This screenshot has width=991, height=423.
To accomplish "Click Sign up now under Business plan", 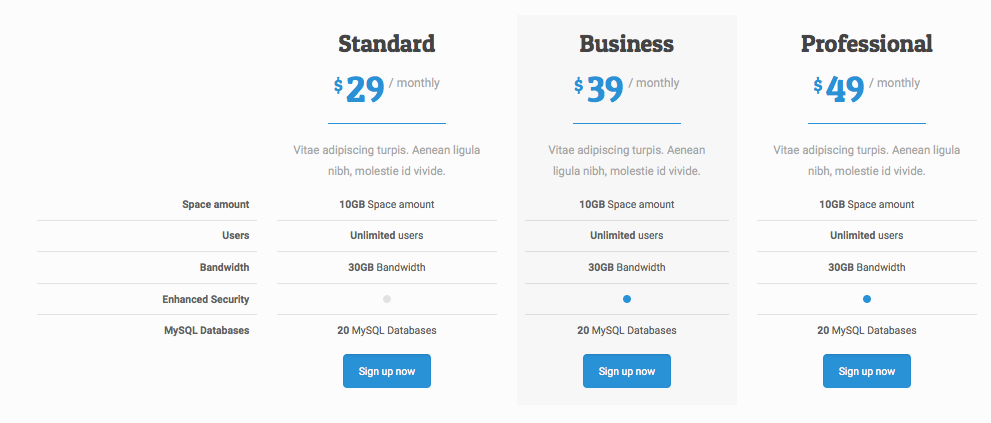I will (x=626, y=371).
